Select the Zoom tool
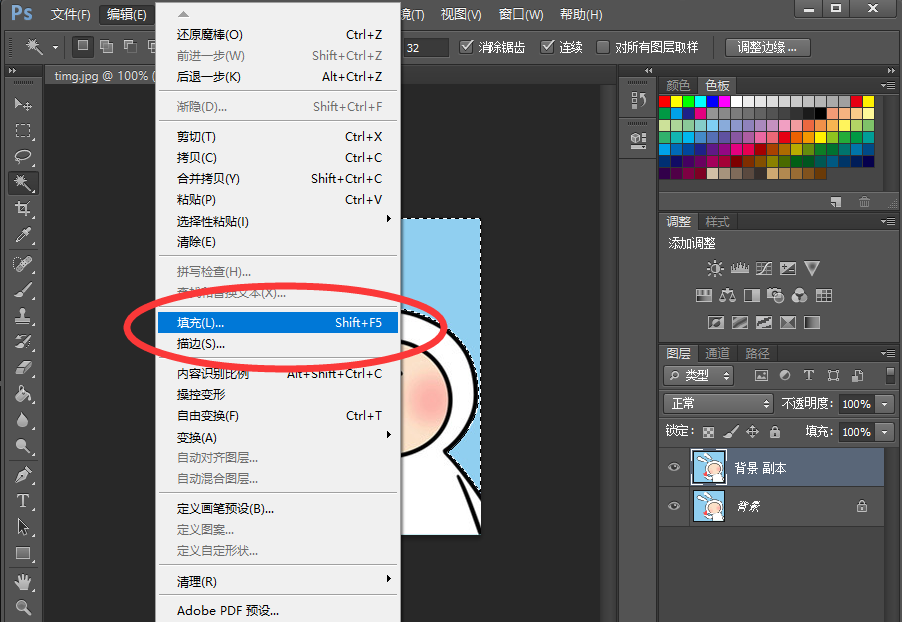The height and width of the screenshot is (622, 902). pyautogui.click(x=23, y=607)
